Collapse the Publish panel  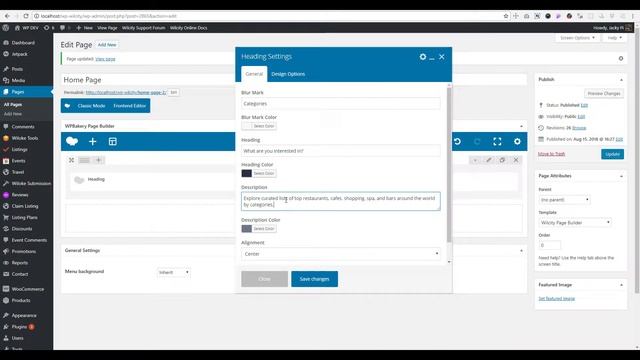pyautogui.click(x=621, y=80)
